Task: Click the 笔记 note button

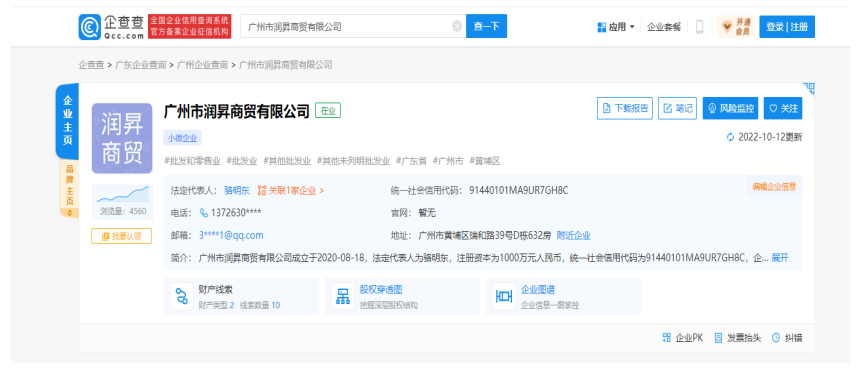Action: pyautogui.click(x=677, y=109)
